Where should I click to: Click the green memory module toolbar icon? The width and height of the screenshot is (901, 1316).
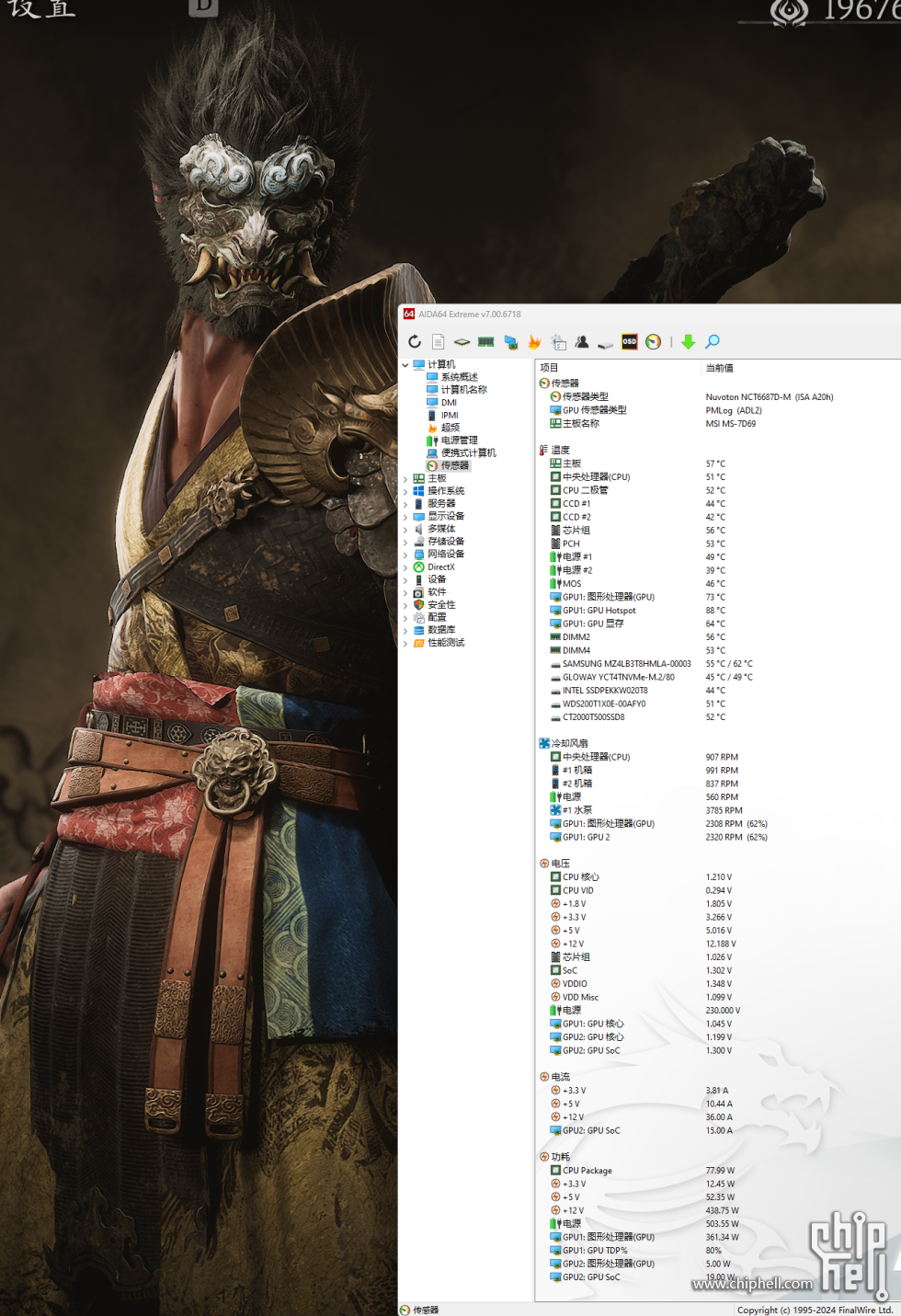click(486, 342)
